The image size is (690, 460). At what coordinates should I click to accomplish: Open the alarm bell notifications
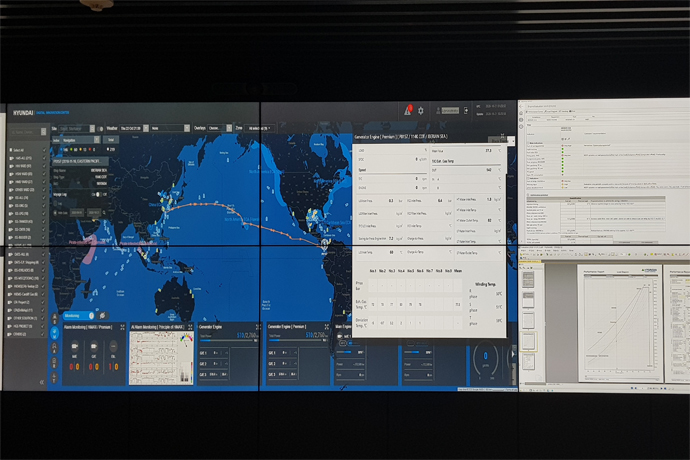[408, 110]
